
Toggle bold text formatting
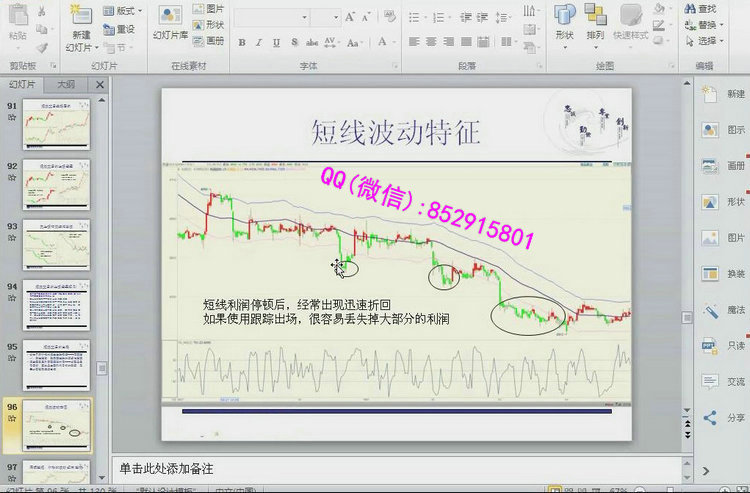pos(244,42)
